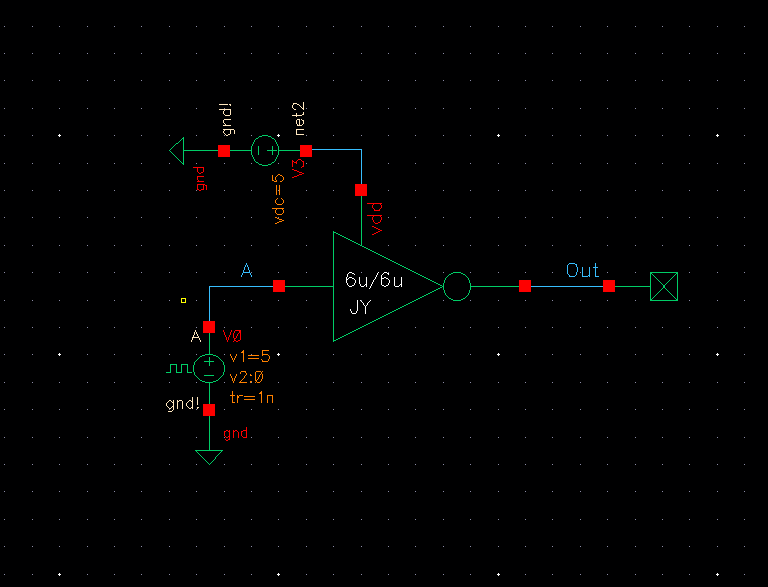Click the gnd! label left of V0's bottom pin

point(183,404)
